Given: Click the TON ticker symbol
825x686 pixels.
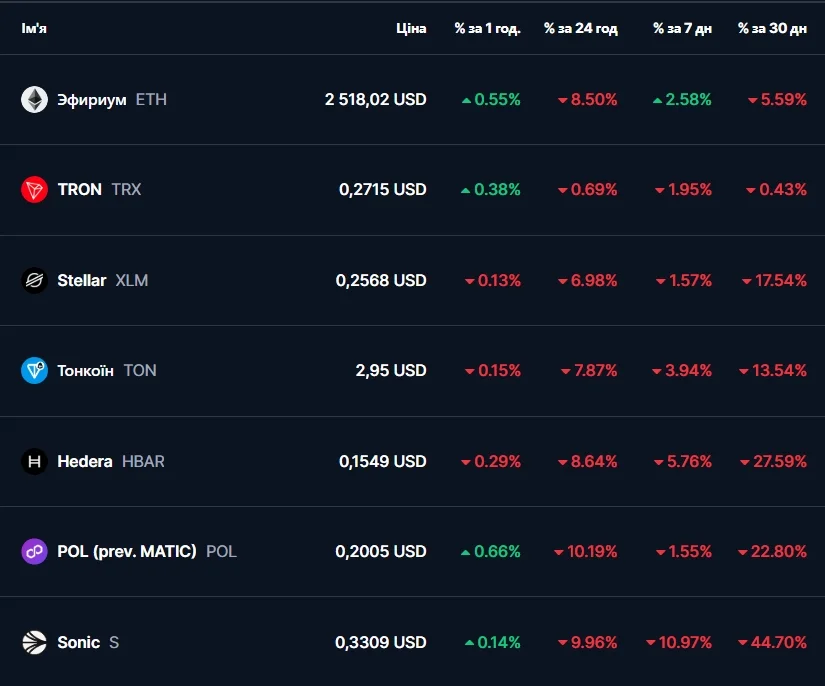Looking at the screenshot, I should pos(140,370).
